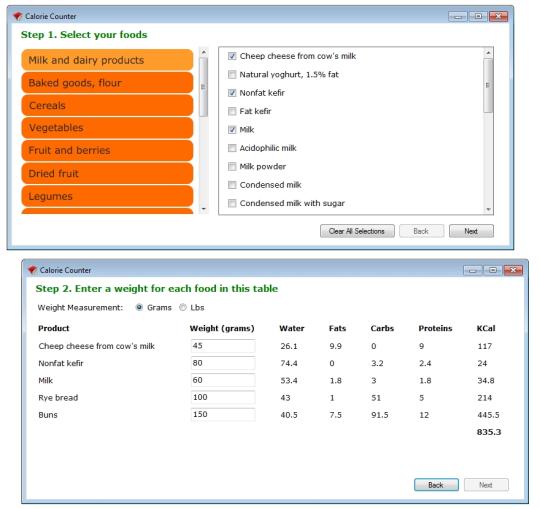Uncheck the Milk checkbox
The width and height of the screenshot is (540, 509).
click(x=232, y=130)
